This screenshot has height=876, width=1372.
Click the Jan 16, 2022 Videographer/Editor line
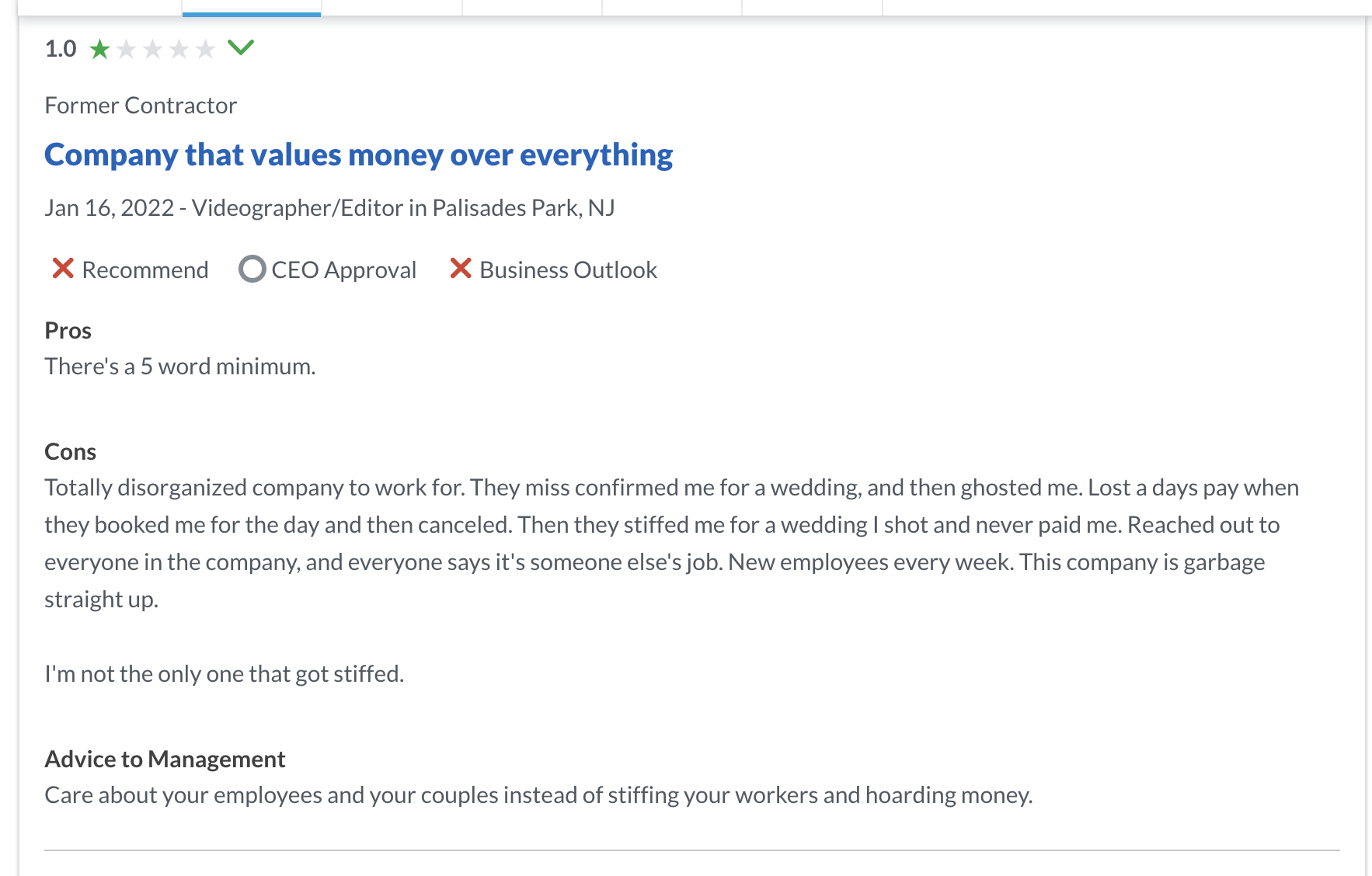329,208
